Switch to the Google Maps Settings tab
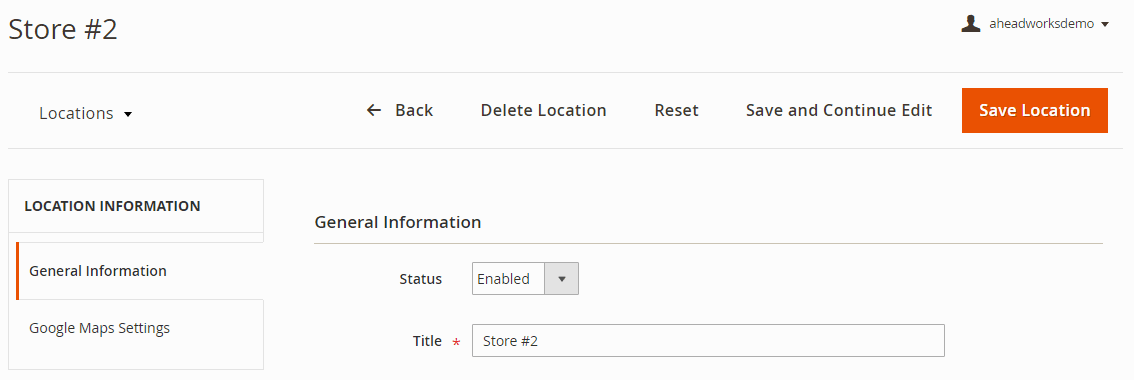 [140, 328]
